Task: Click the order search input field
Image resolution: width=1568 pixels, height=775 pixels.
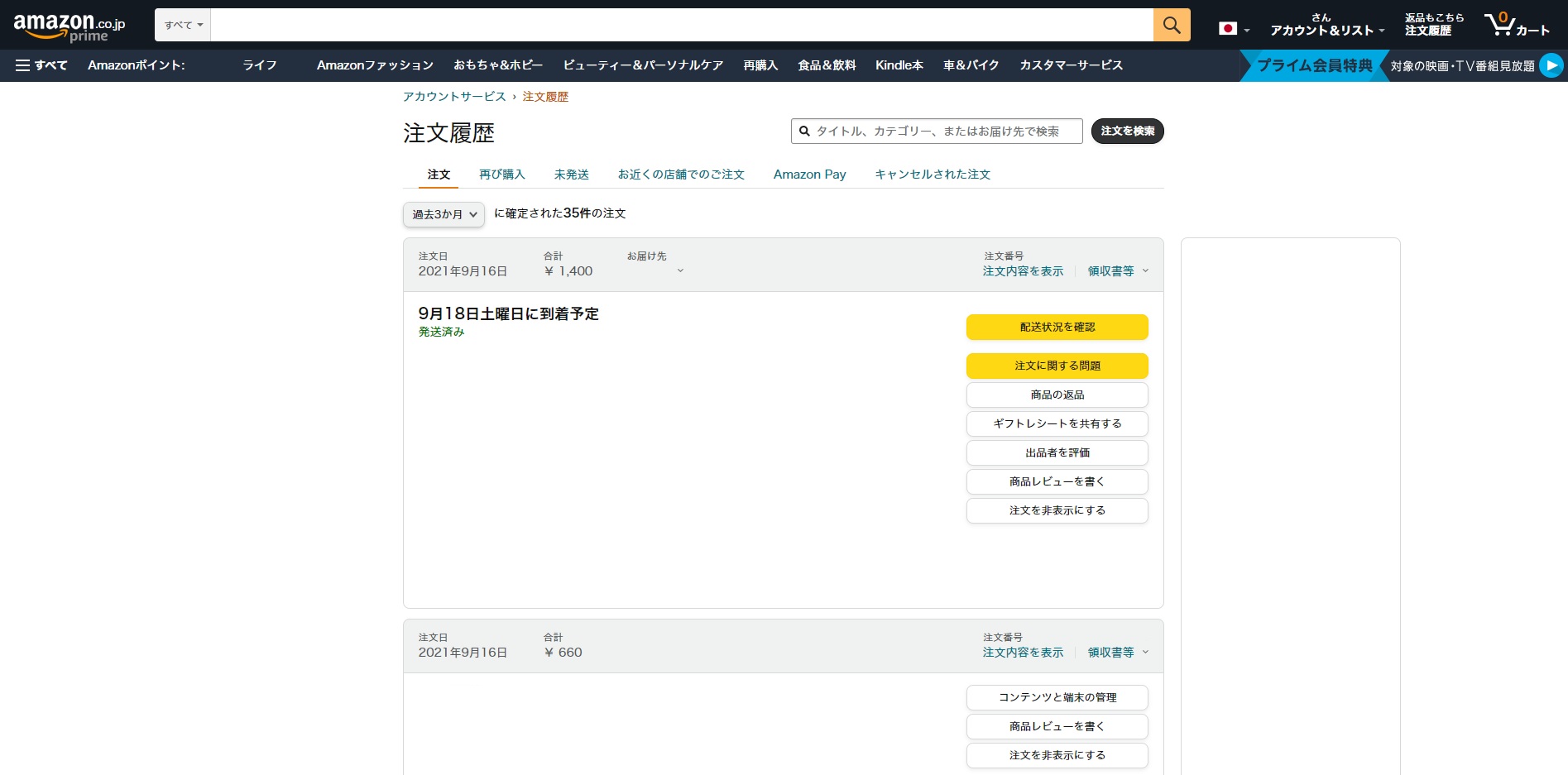Action: pyautogui.click(x=937, y=132)
